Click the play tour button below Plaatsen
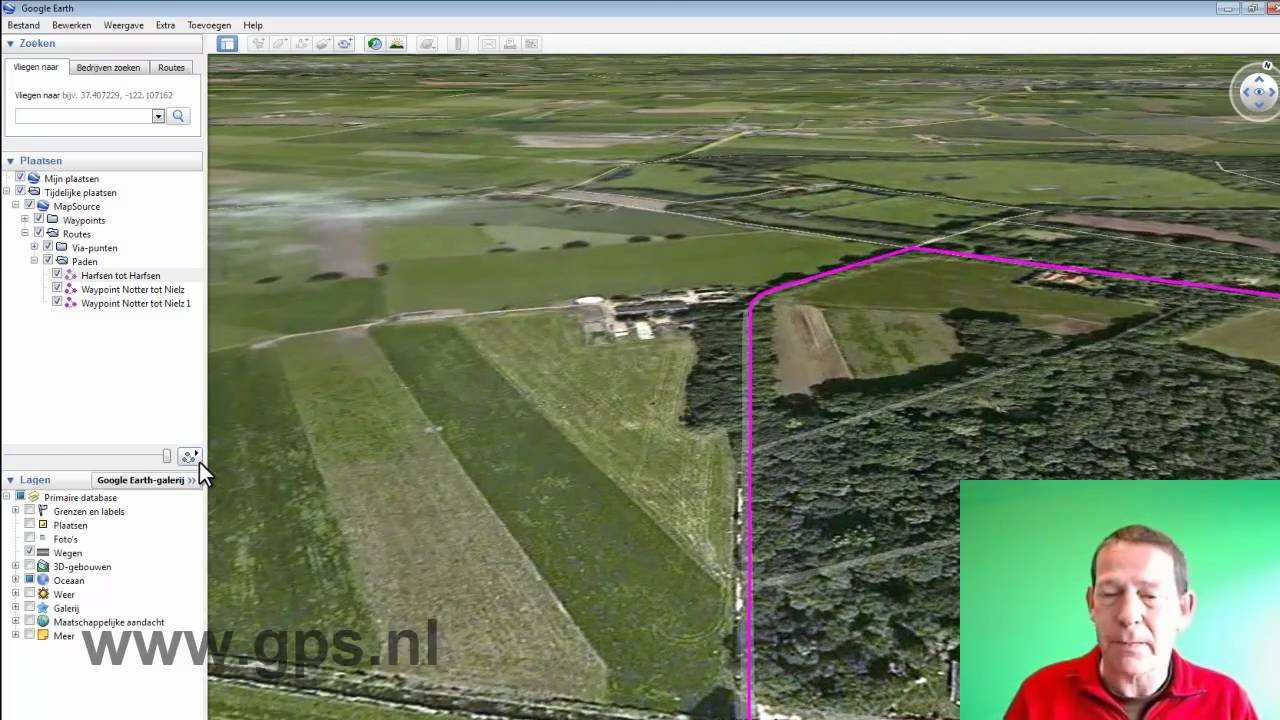The width and height of the screenshot is (1280, 720). coord(189,456)
